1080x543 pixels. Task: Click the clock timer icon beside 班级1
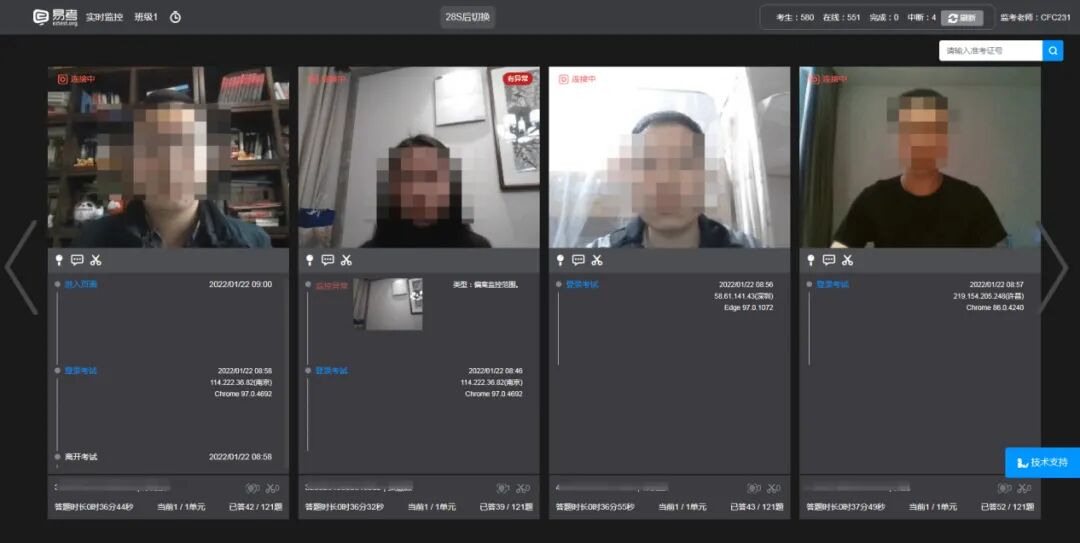(x=176, y=17)
